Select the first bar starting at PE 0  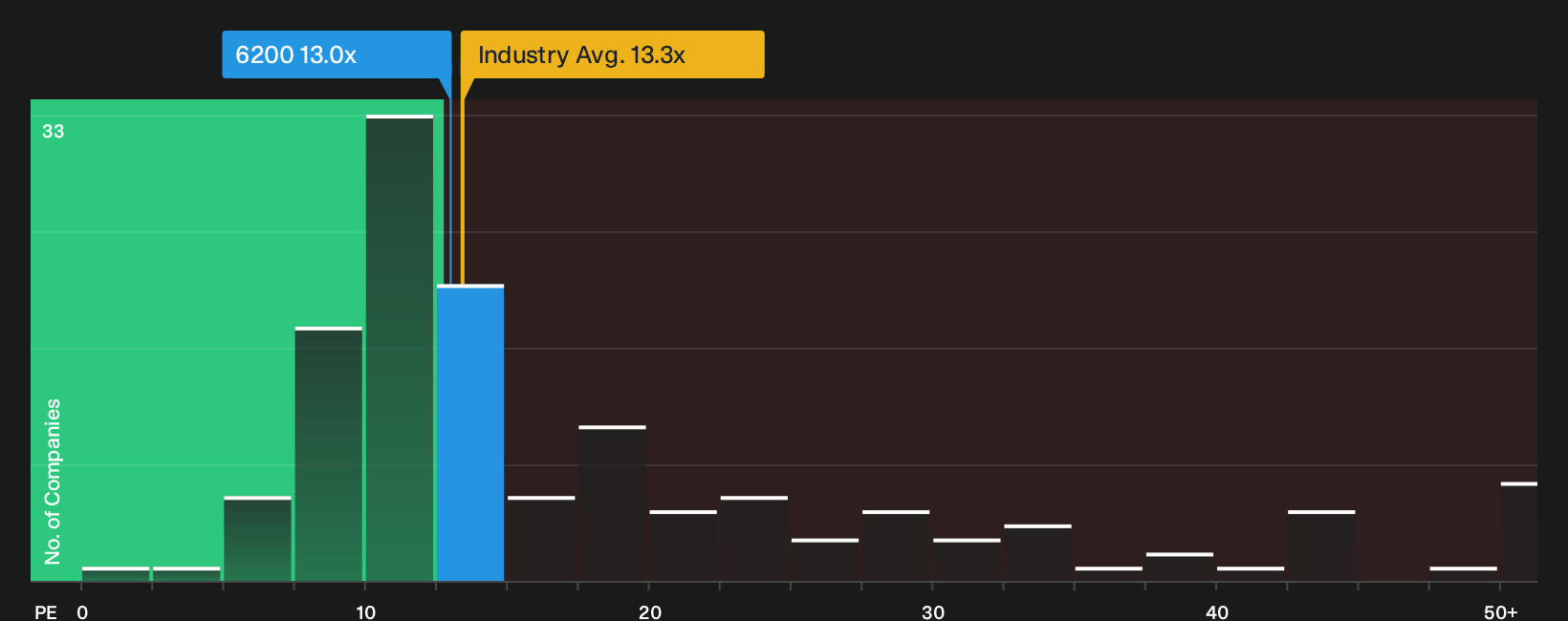coord(116,574)
